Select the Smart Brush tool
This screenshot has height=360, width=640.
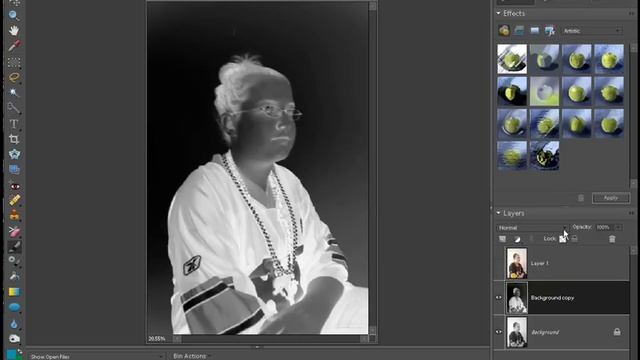pos(14,260)
